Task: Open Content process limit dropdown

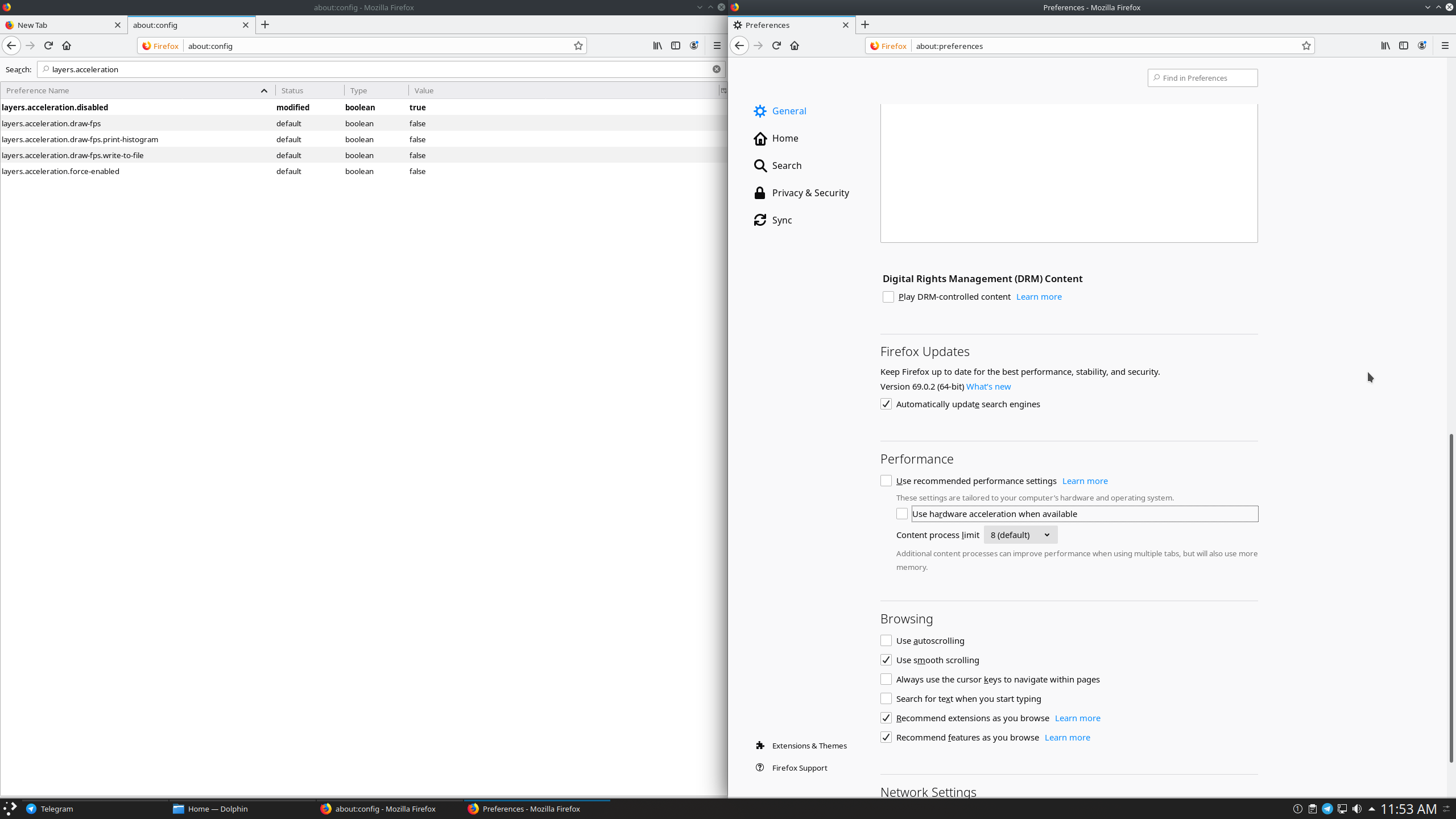Action: [1020, 535]
